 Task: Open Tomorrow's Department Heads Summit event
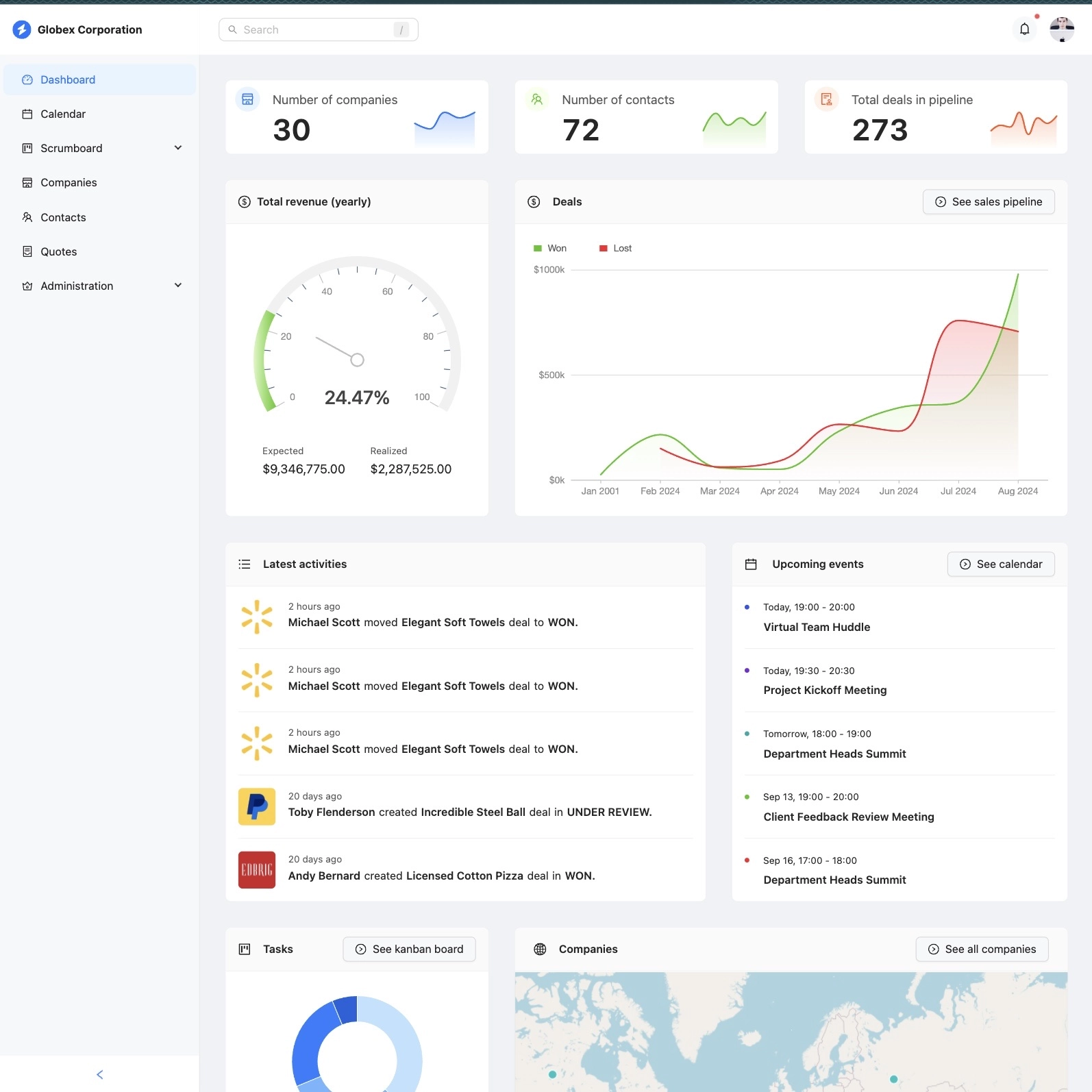pos(834,754)
